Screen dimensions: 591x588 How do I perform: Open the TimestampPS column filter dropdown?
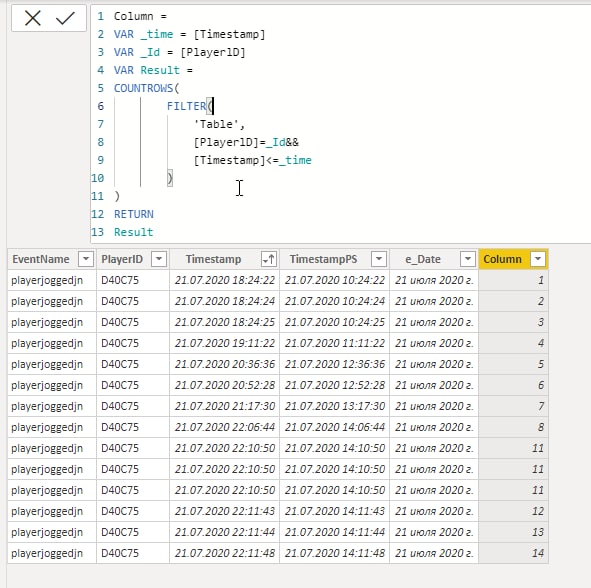pos(379,259)
